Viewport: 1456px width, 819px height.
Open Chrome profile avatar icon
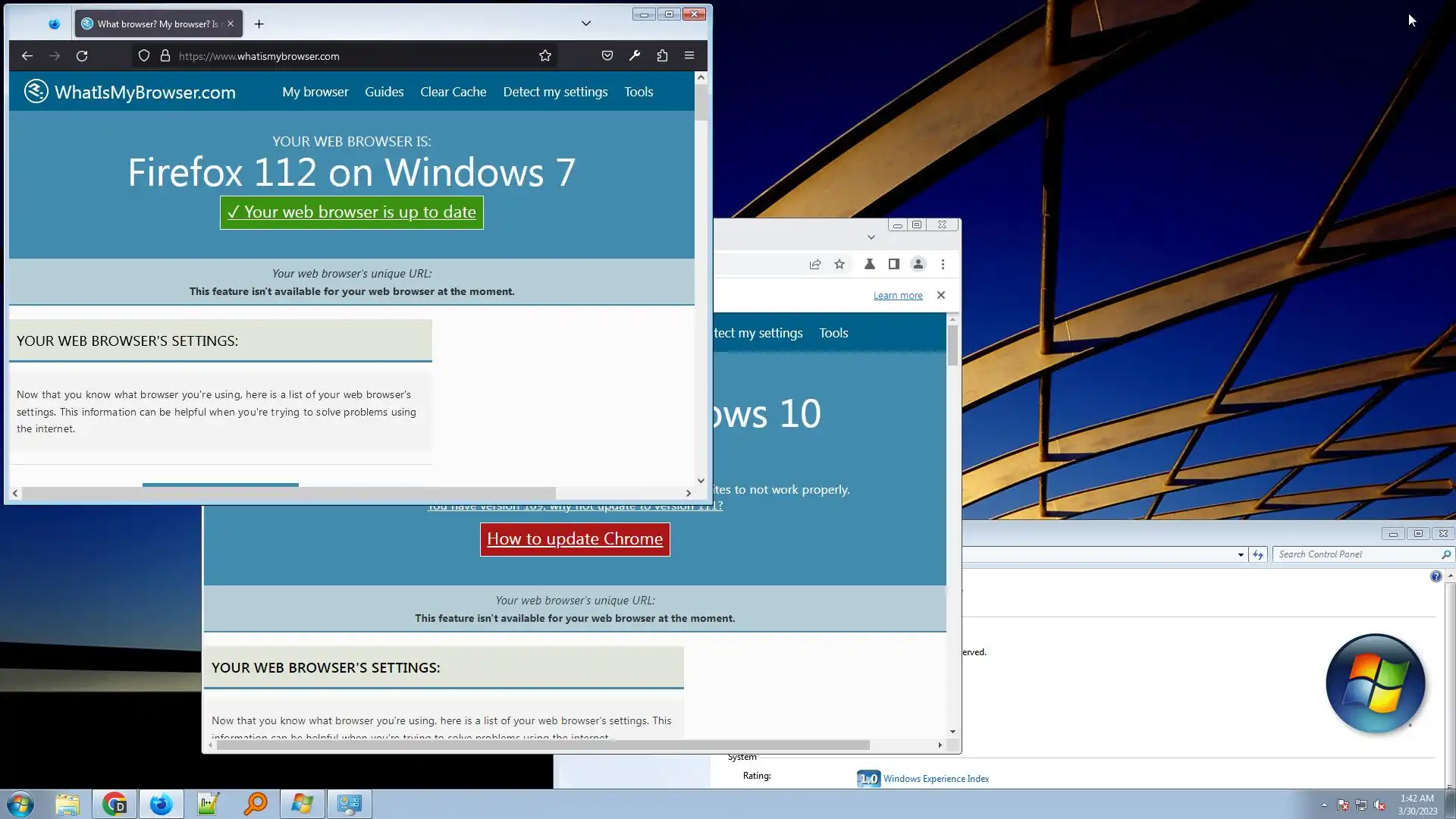(x=918, y=264)
